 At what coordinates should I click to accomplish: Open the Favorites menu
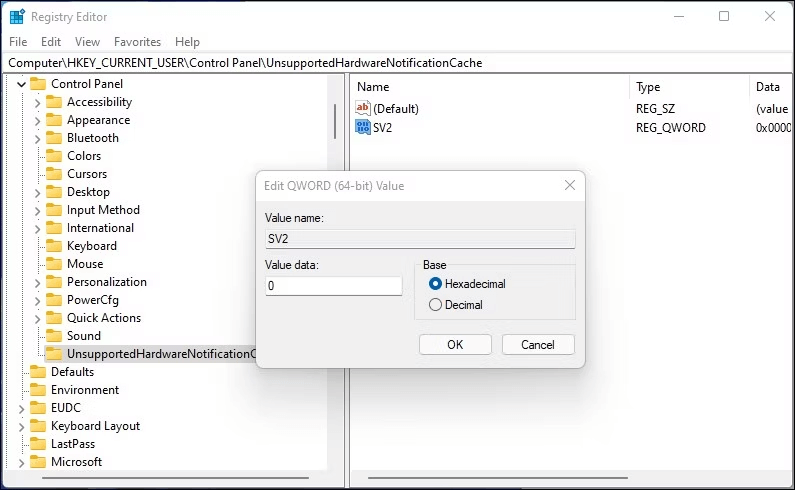coord(137,42)
